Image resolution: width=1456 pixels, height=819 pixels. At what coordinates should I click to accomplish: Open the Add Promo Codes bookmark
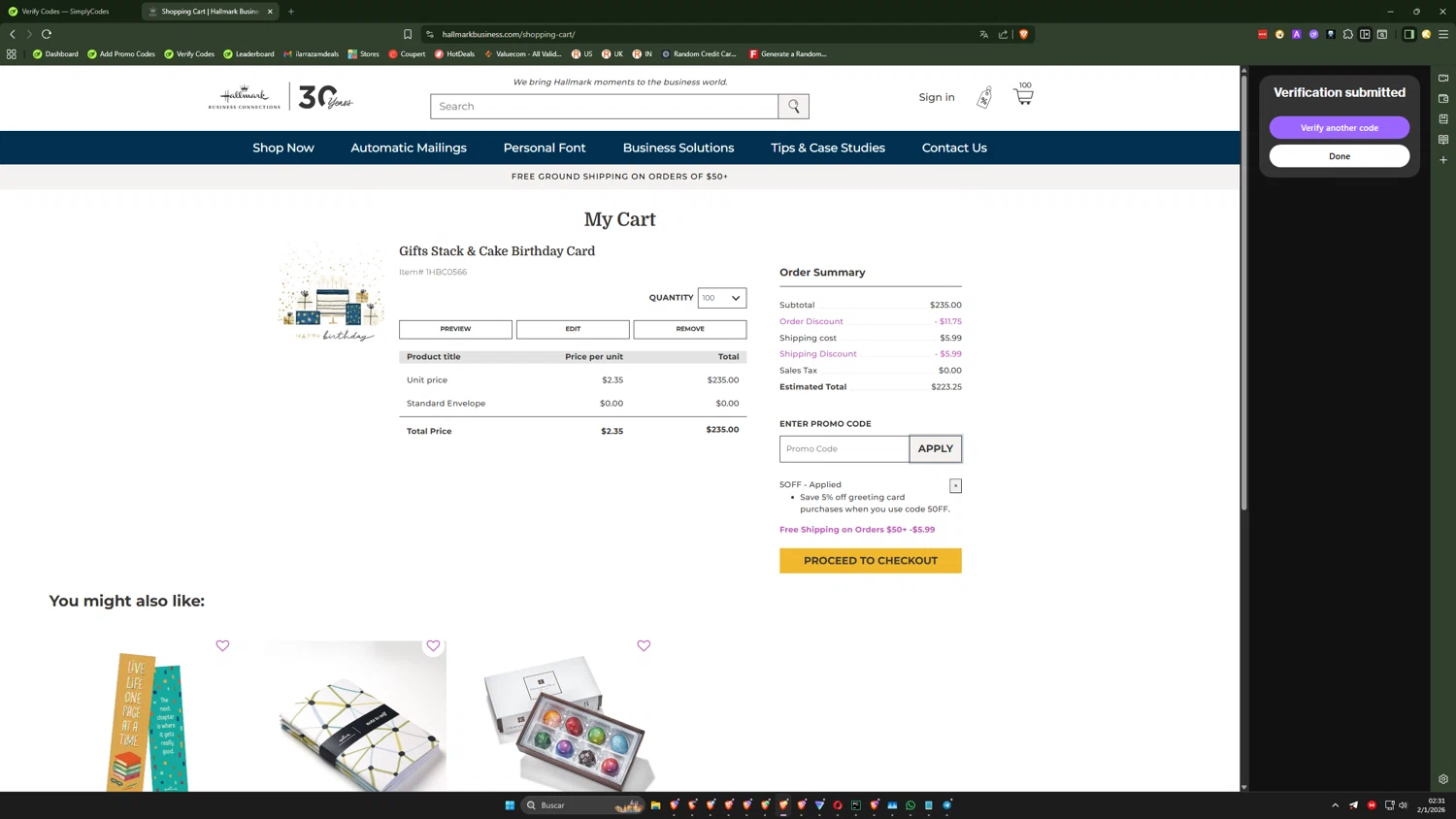pyautogui.click(x=121, y=54)
